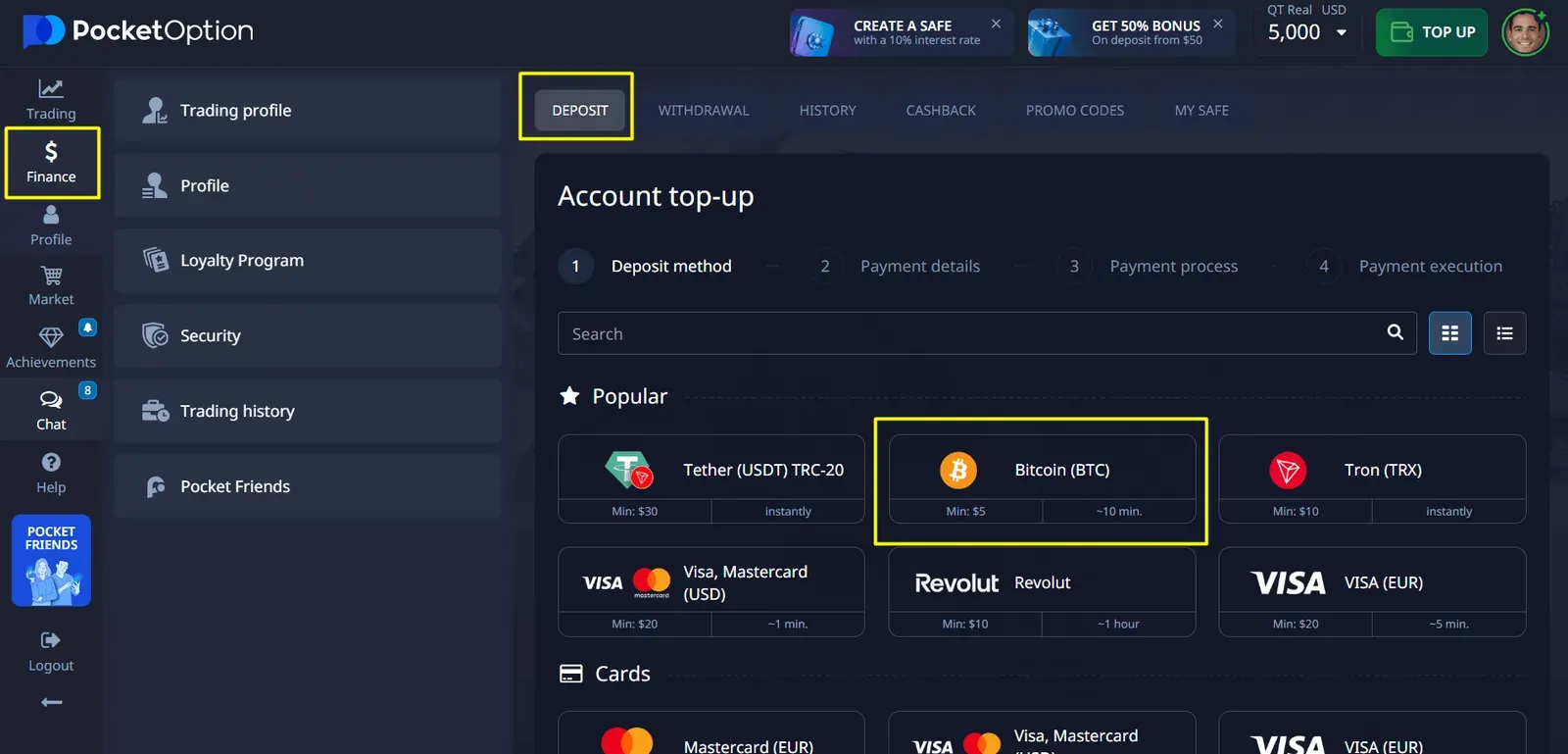Click the green Top Up button

[1432, 32]
